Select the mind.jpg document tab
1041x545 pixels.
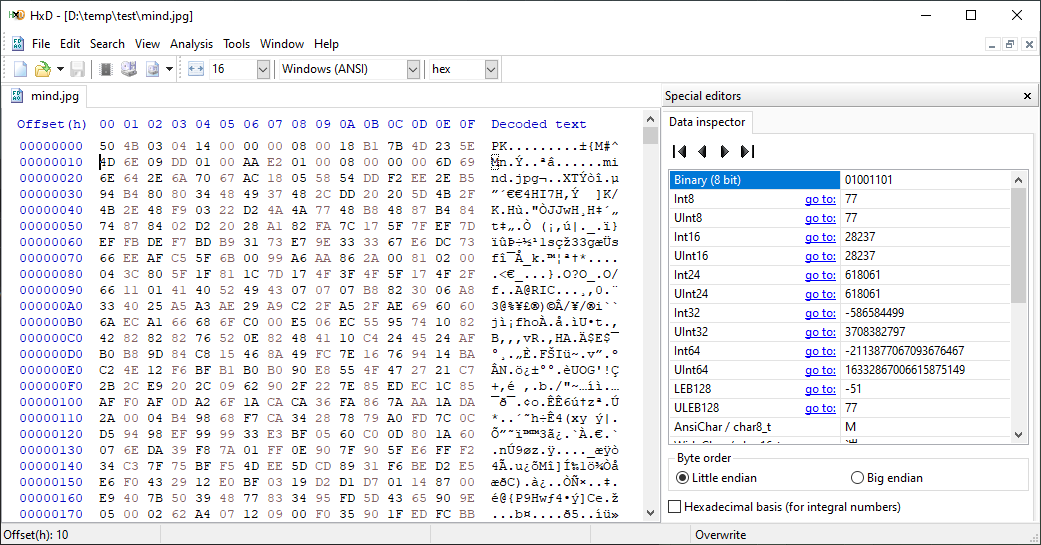click(45, 96)
